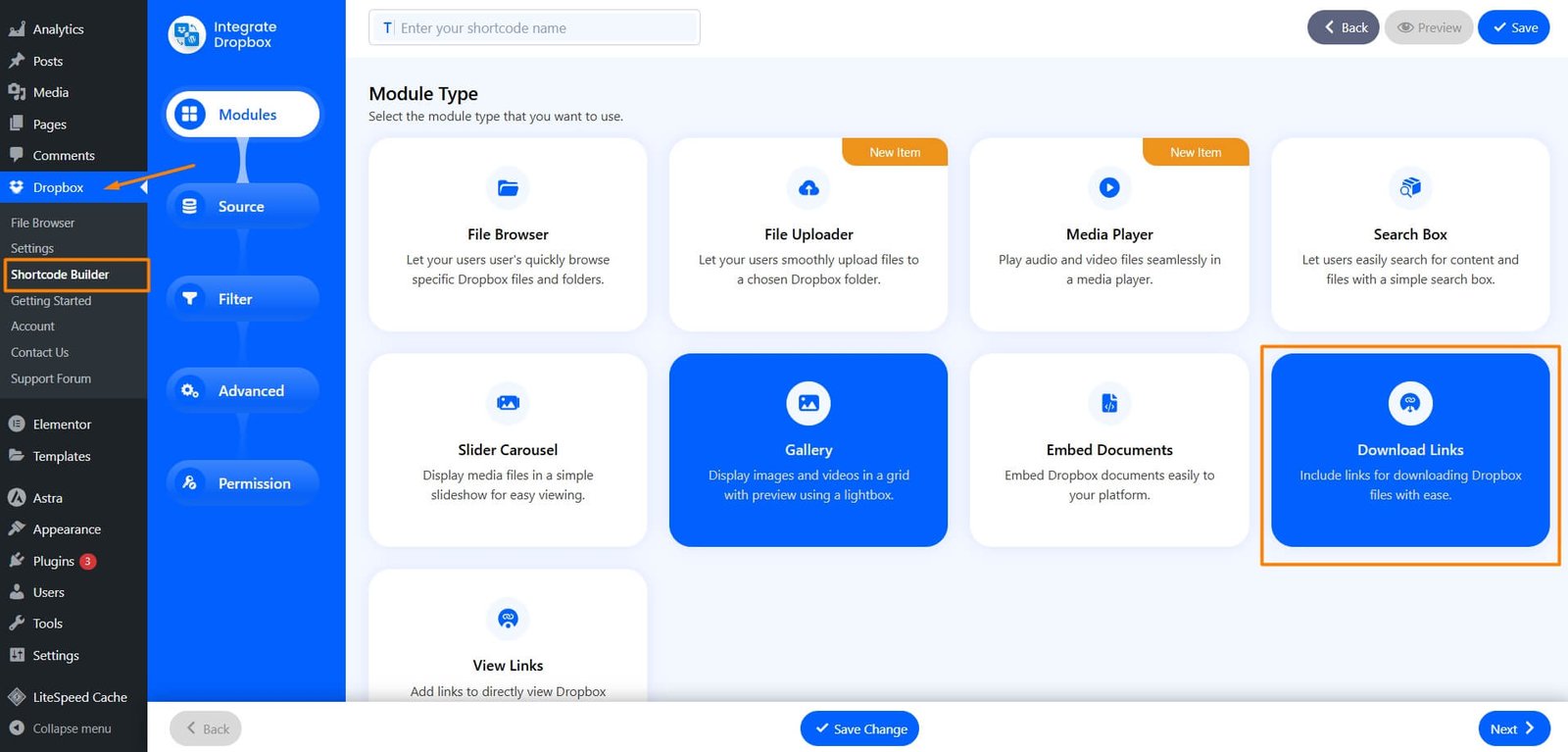Click the View Links icon

(x=508, y=619)
